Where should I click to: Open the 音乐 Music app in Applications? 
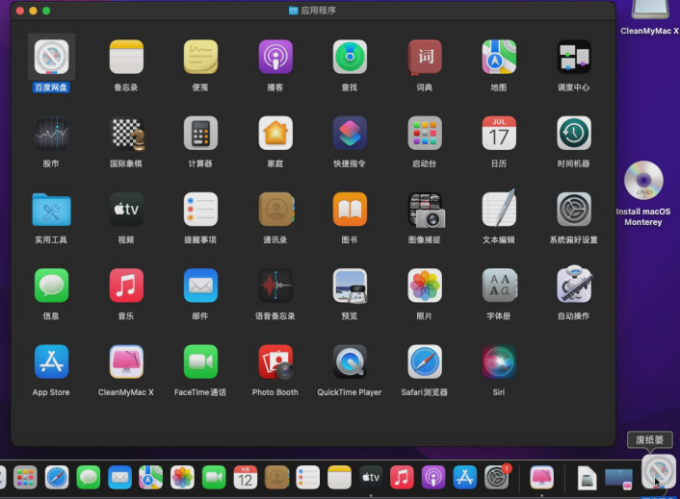126,286
